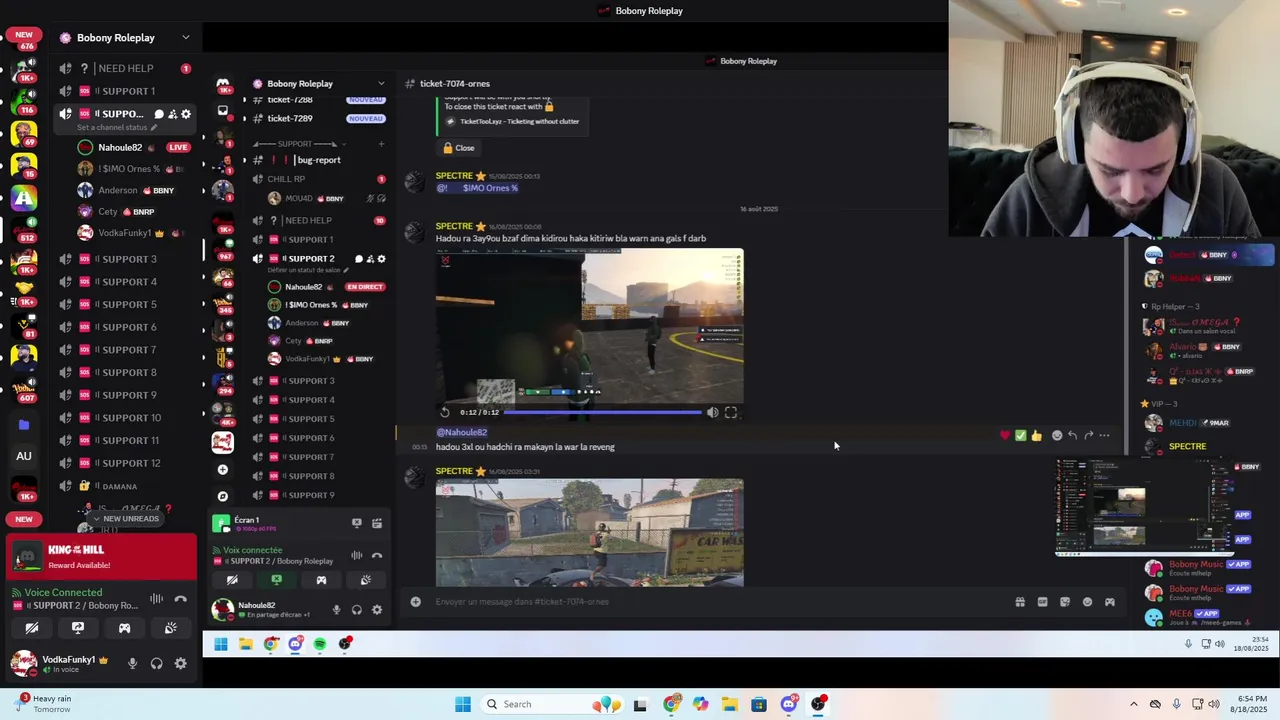Open gift icon in message bar
The height and width of the screenshot is (720, 1280).
pyautogui.click(x=1020, y=602)
